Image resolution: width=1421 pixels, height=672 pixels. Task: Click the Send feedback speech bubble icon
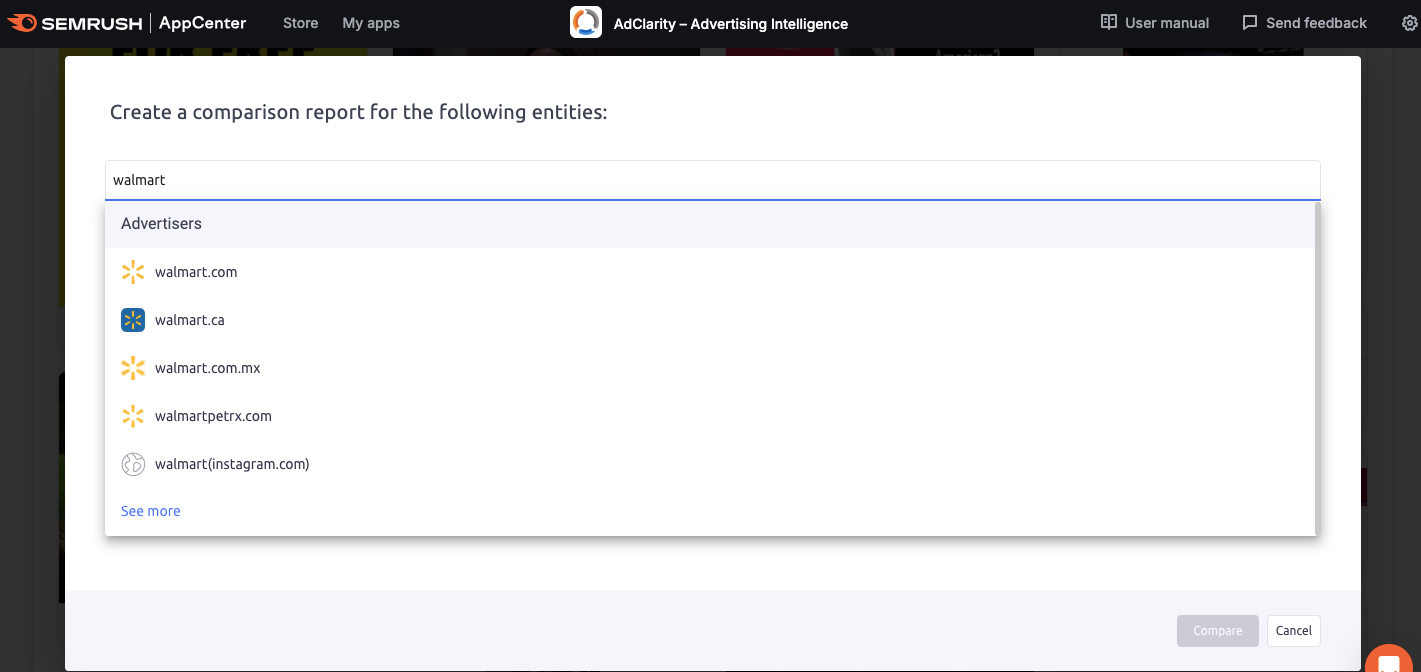click(x=1248, y=22)
